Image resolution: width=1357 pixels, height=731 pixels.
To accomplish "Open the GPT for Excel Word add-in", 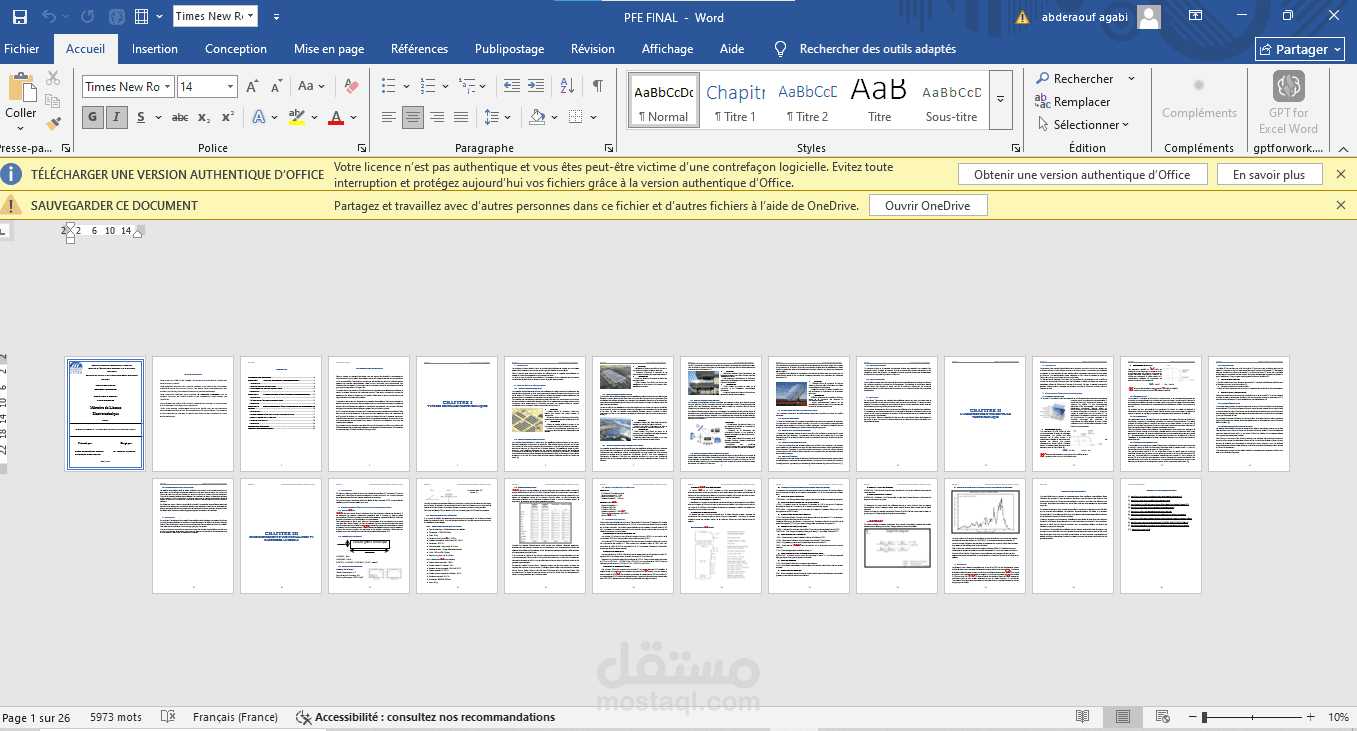I will 1288,103.
